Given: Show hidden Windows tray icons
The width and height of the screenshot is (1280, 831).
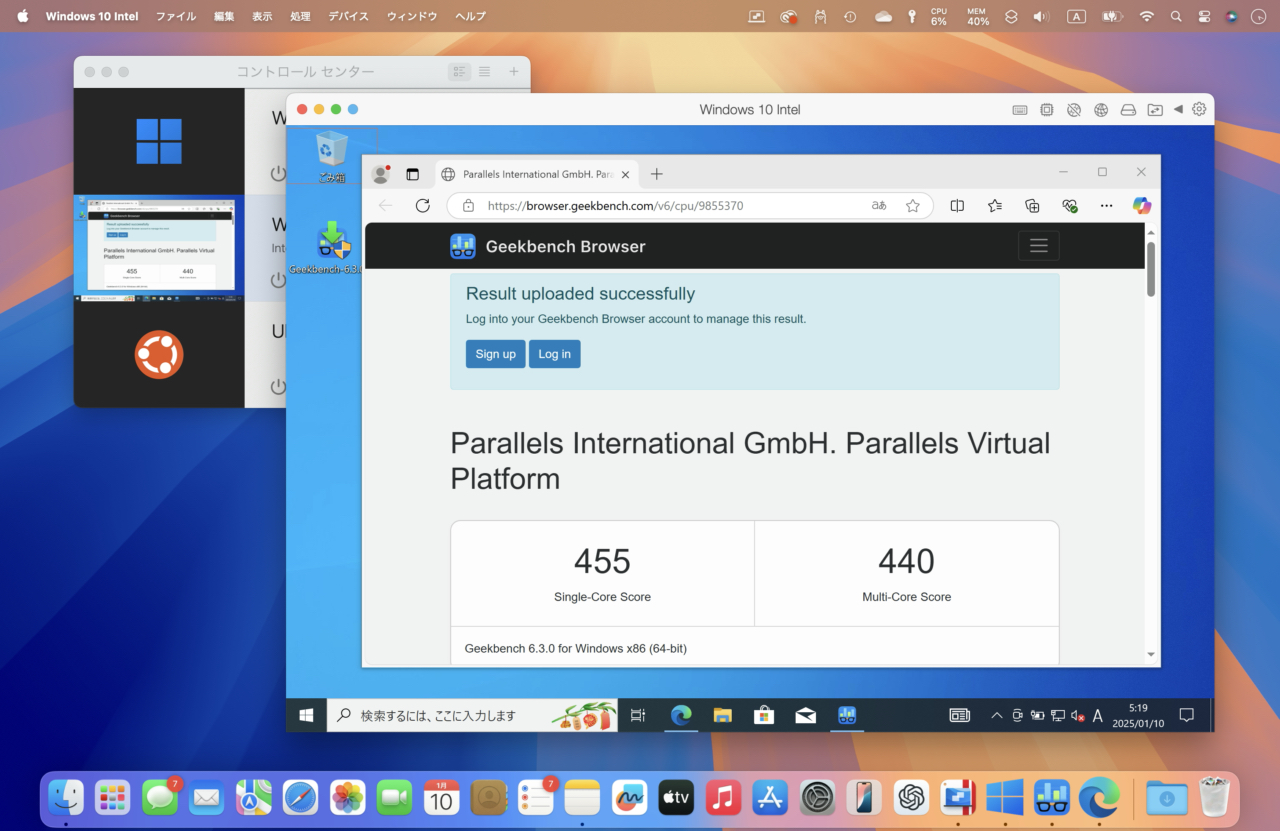Looking at the screenshot, I should (x=996, y=715).
